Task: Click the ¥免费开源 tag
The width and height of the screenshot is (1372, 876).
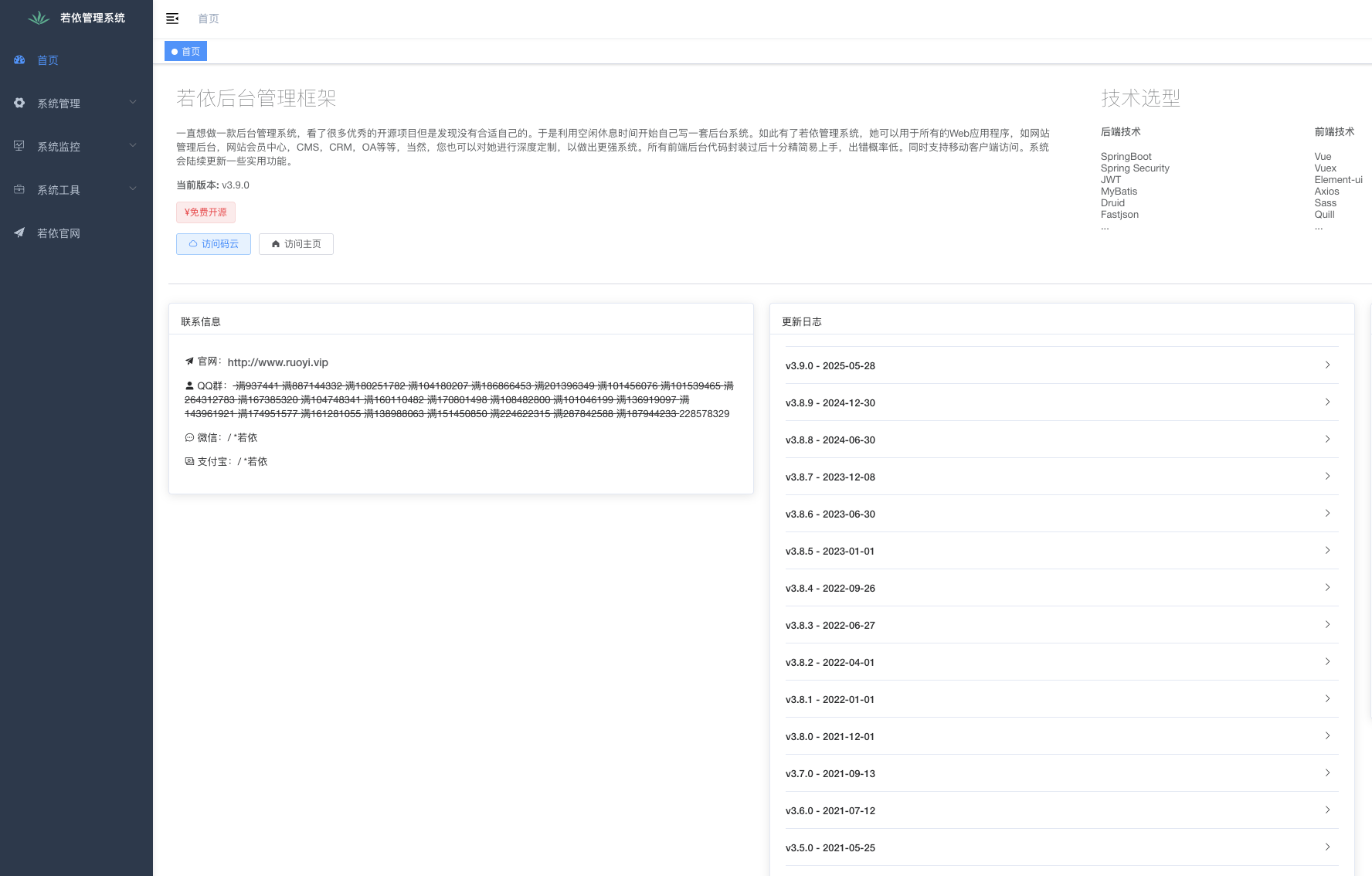Action: tap(205, 212)
